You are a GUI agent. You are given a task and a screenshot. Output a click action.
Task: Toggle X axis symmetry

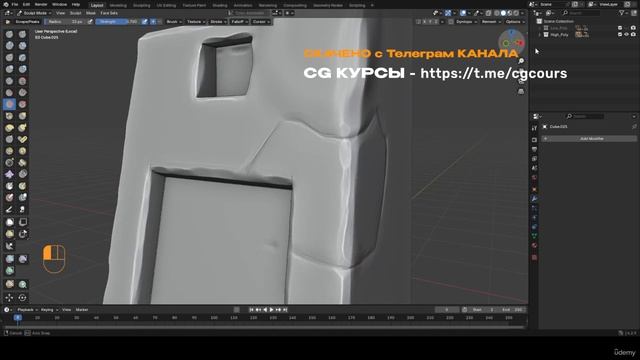pos(424,22)
